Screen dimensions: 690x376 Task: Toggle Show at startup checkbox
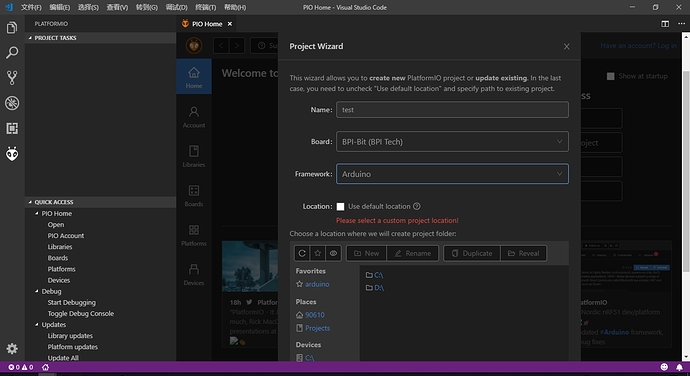610,76
